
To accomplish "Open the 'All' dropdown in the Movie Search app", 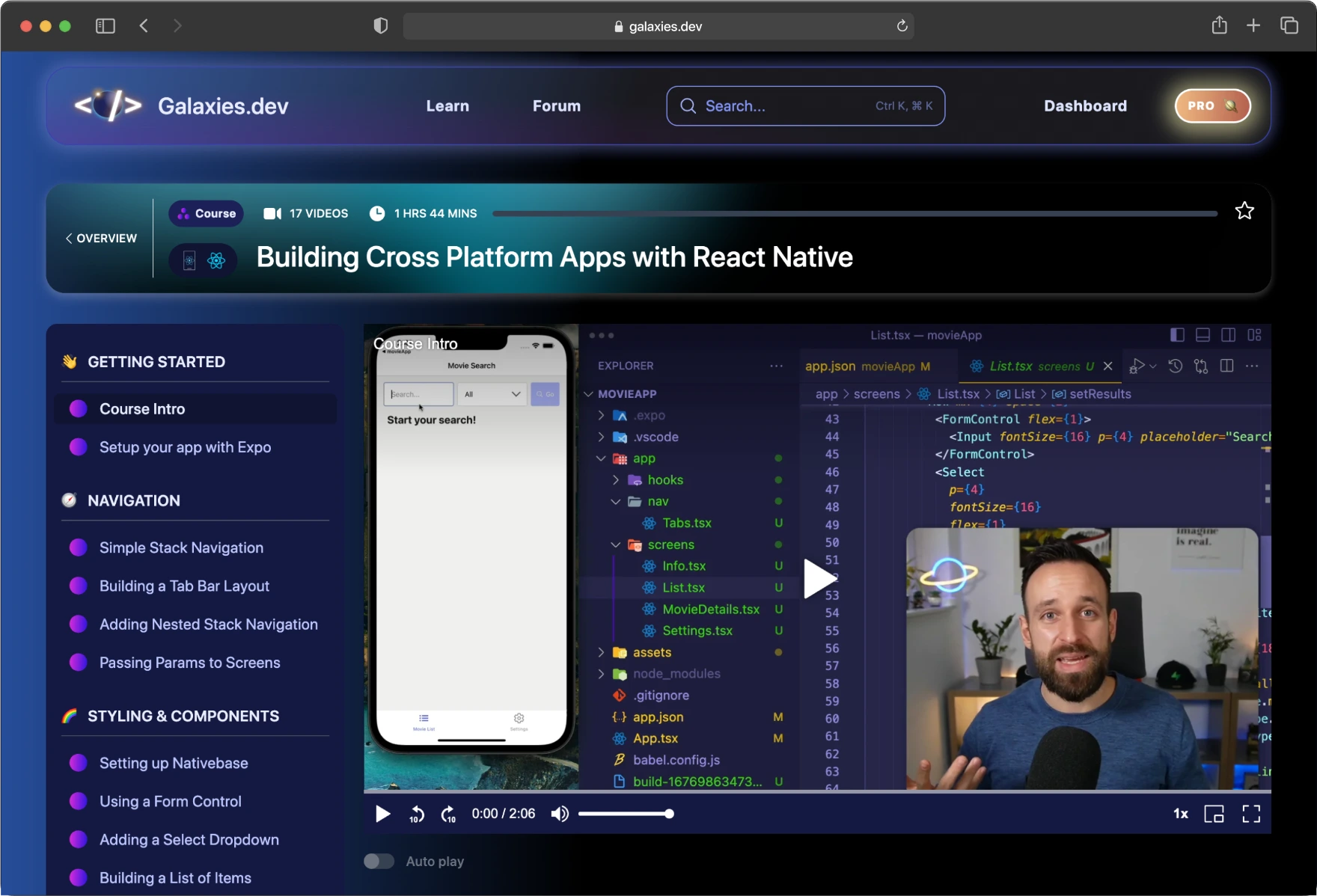I will tap(491, 393).
